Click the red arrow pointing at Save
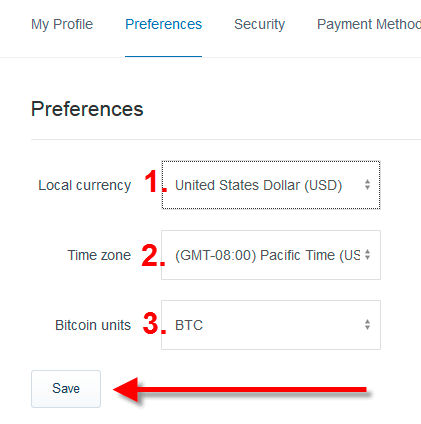Screen dimensions: 421x424 240,389
